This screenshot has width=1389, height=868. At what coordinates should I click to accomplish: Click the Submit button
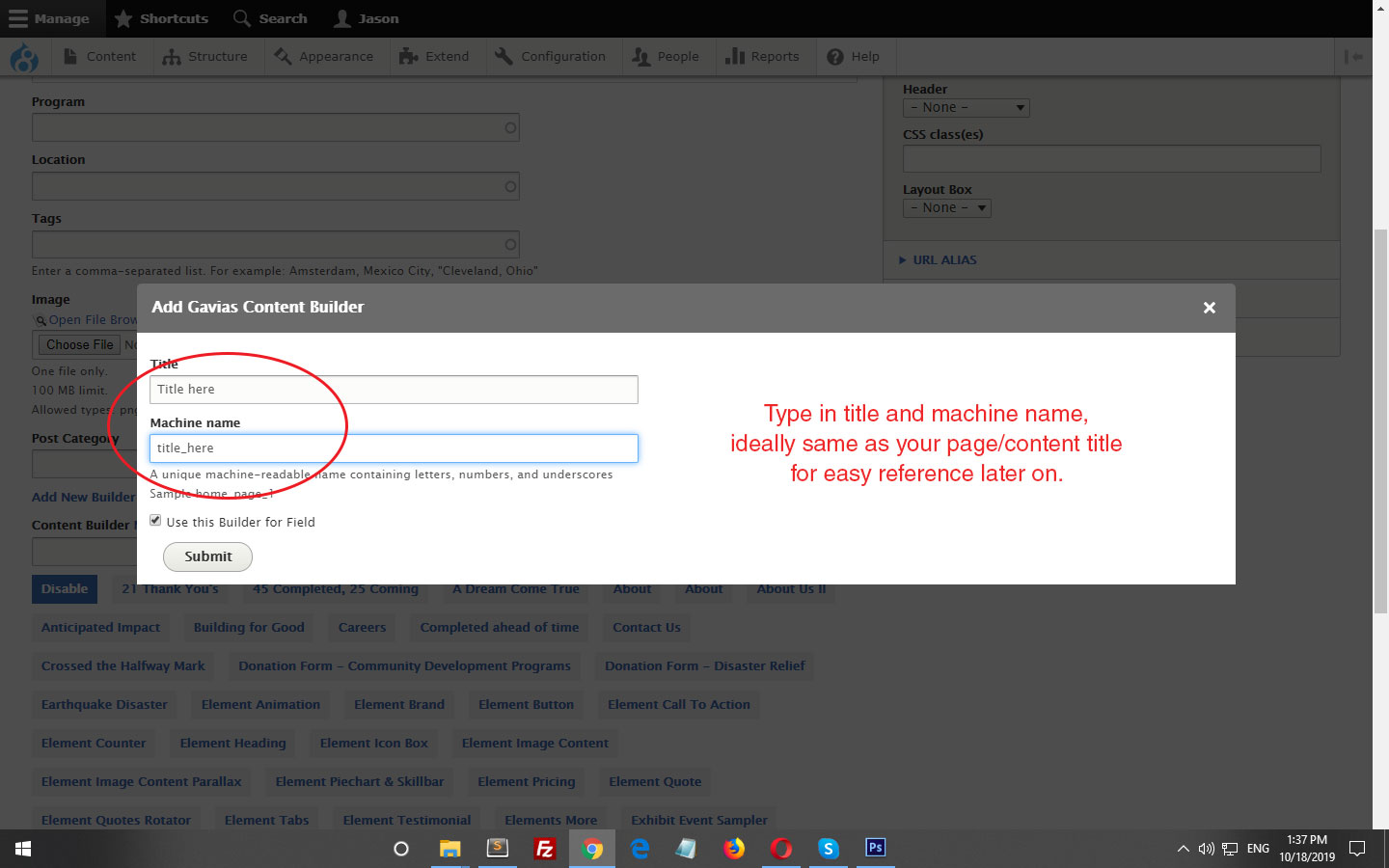click(x=207, y=556)
